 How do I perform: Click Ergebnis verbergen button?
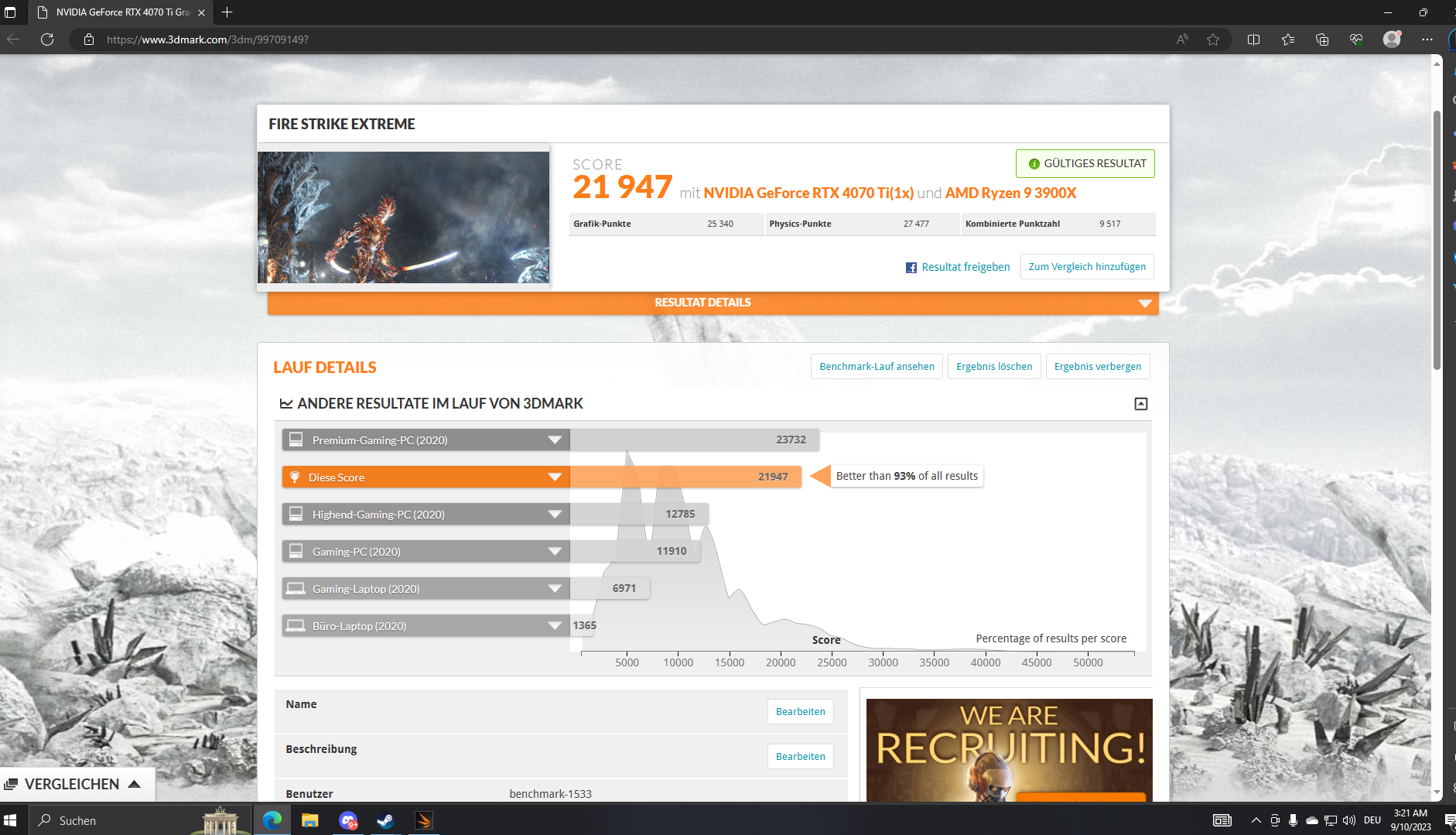coord(1097,367)
